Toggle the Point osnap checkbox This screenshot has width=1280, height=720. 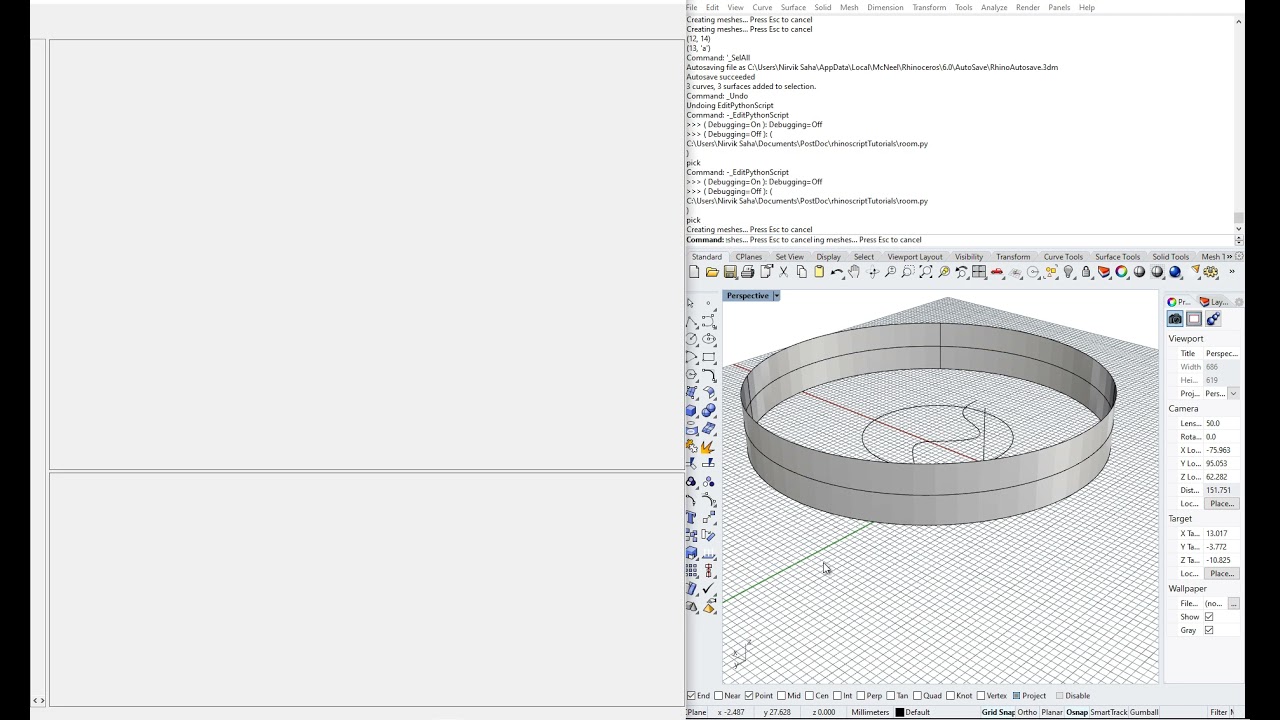click(749, 696)
